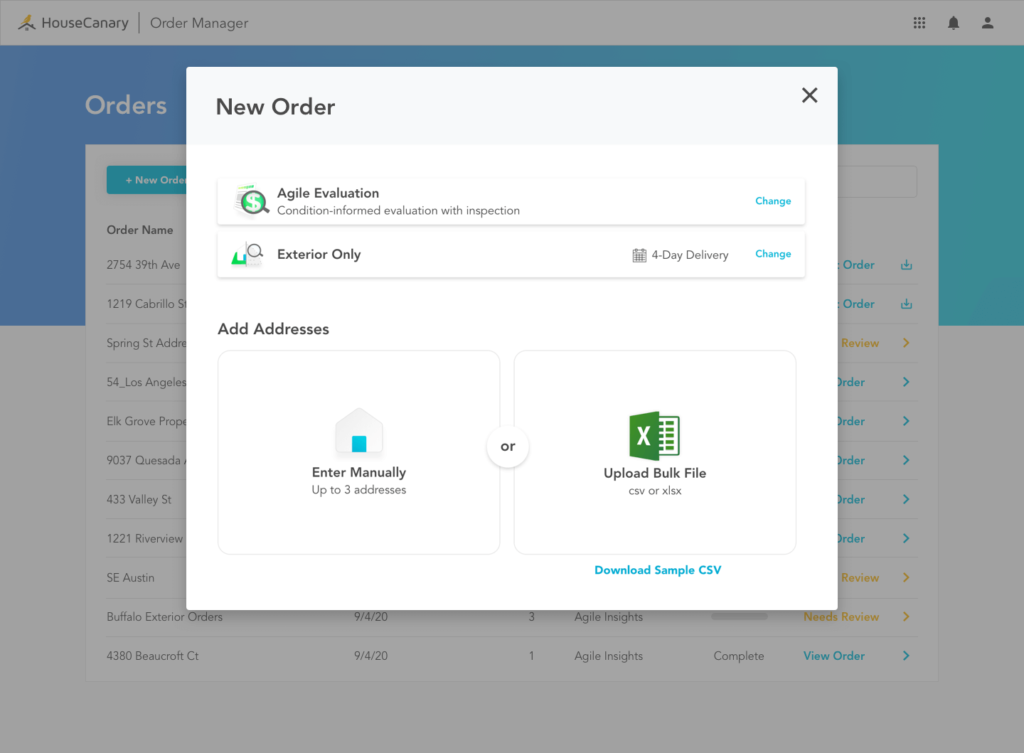Image resolution: width=1024 pixels, height=753 pixels.
Task: Click the apps grid icon in header
Action: pyautogui.click(x=919, y=23)
